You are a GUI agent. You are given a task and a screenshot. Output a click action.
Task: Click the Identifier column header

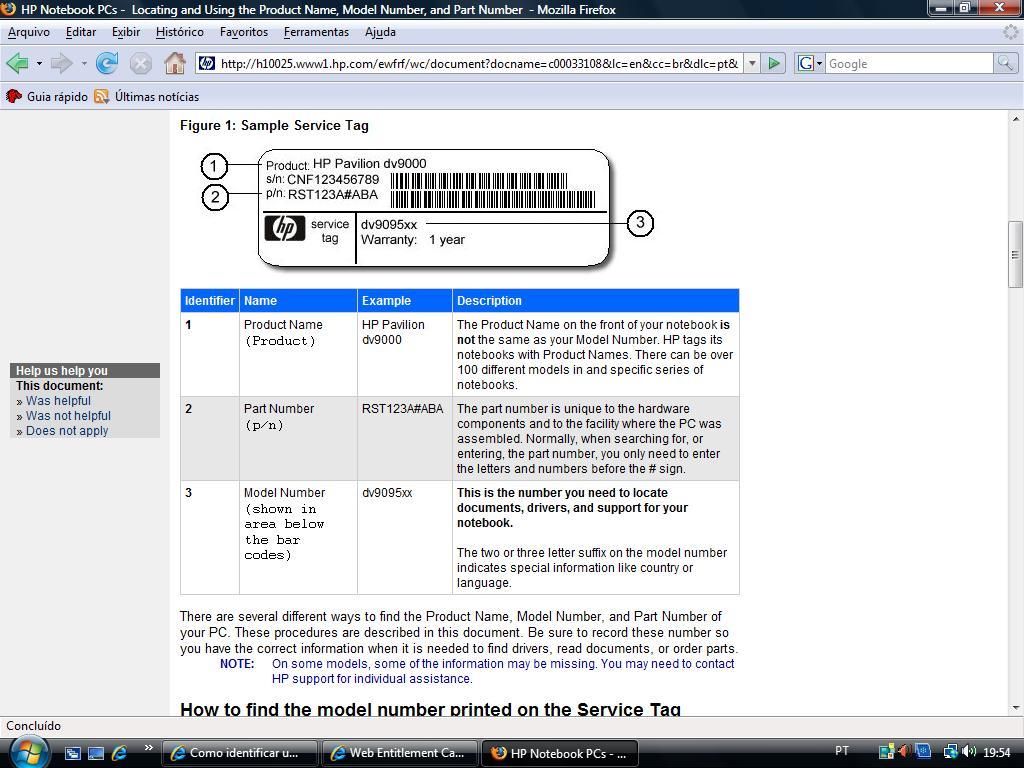210,301
